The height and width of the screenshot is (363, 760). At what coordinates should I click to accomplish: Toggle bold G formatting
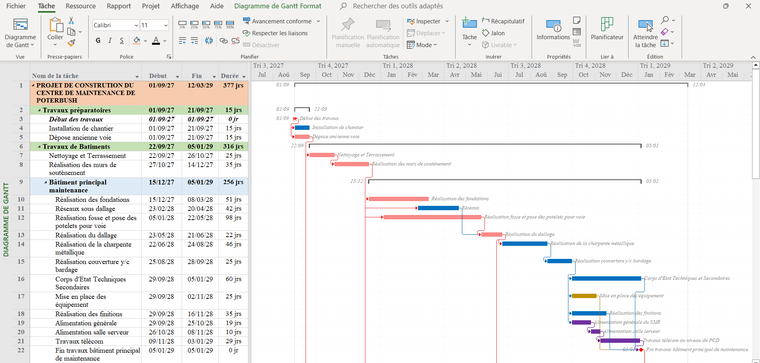pos(98,41)
